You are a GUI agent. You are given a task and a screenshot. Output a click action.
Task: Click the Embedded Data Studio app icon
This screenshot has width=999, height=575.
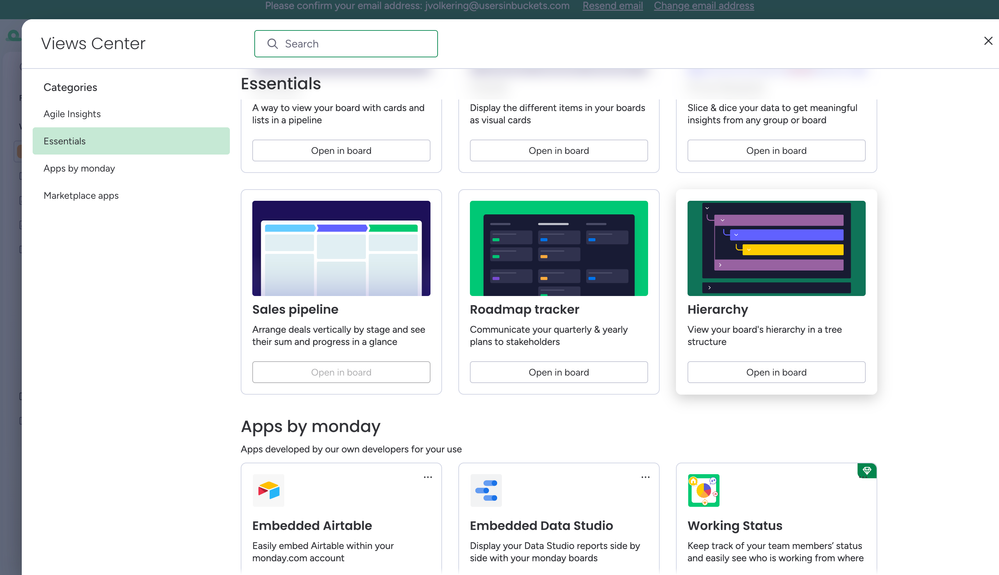486,490
